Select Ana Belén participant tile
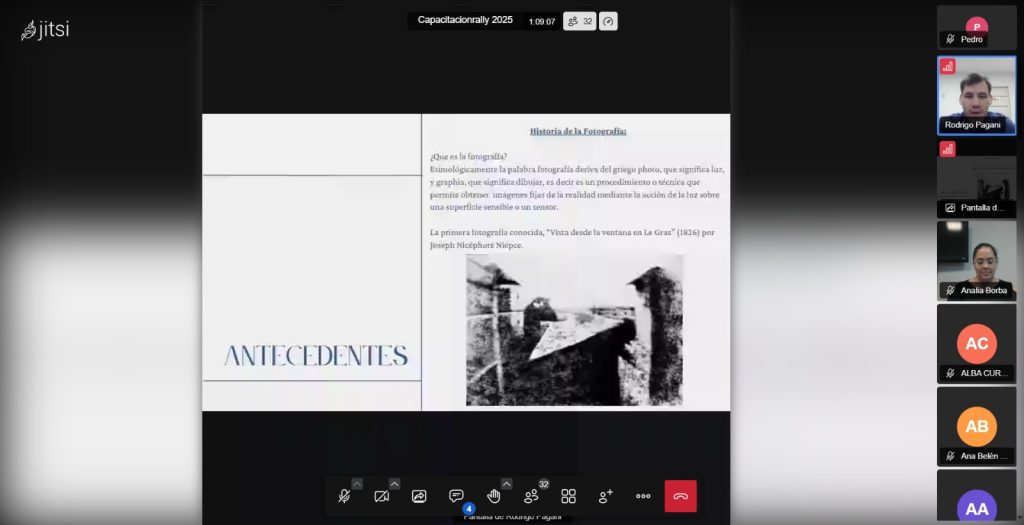Image resolution: width=1024 pixels, height=525 pixels. coord(976,426)
